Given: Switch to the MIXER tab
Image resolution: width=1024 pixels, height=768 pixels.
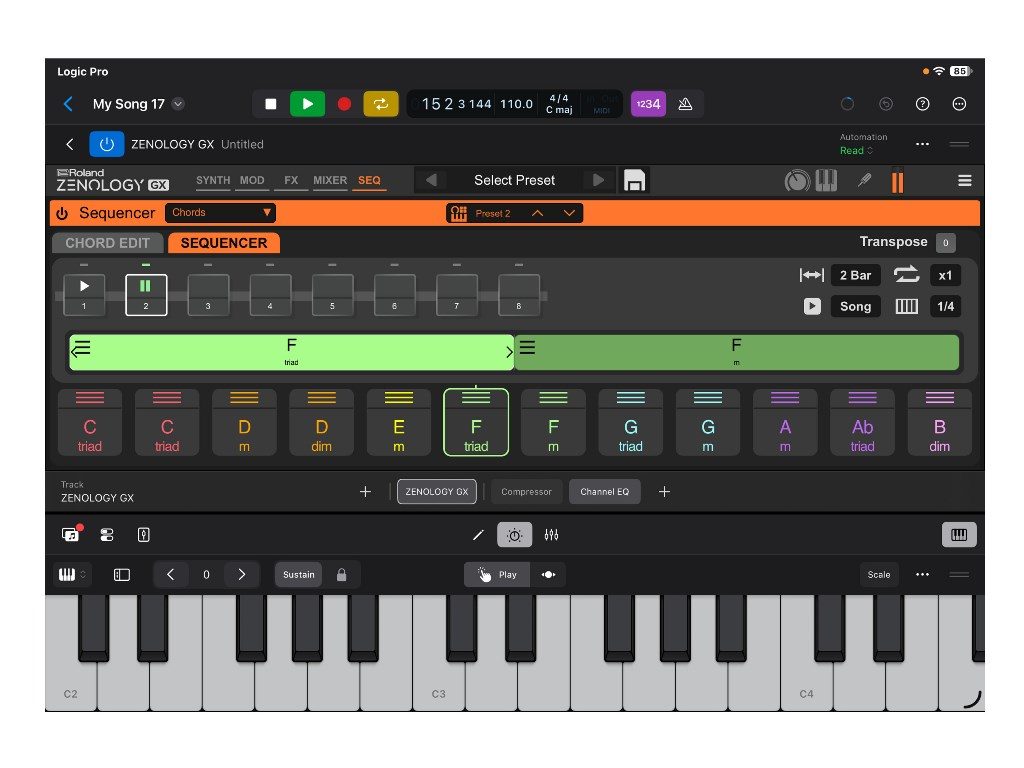Looking at the screenshot, I should [330, 180].
